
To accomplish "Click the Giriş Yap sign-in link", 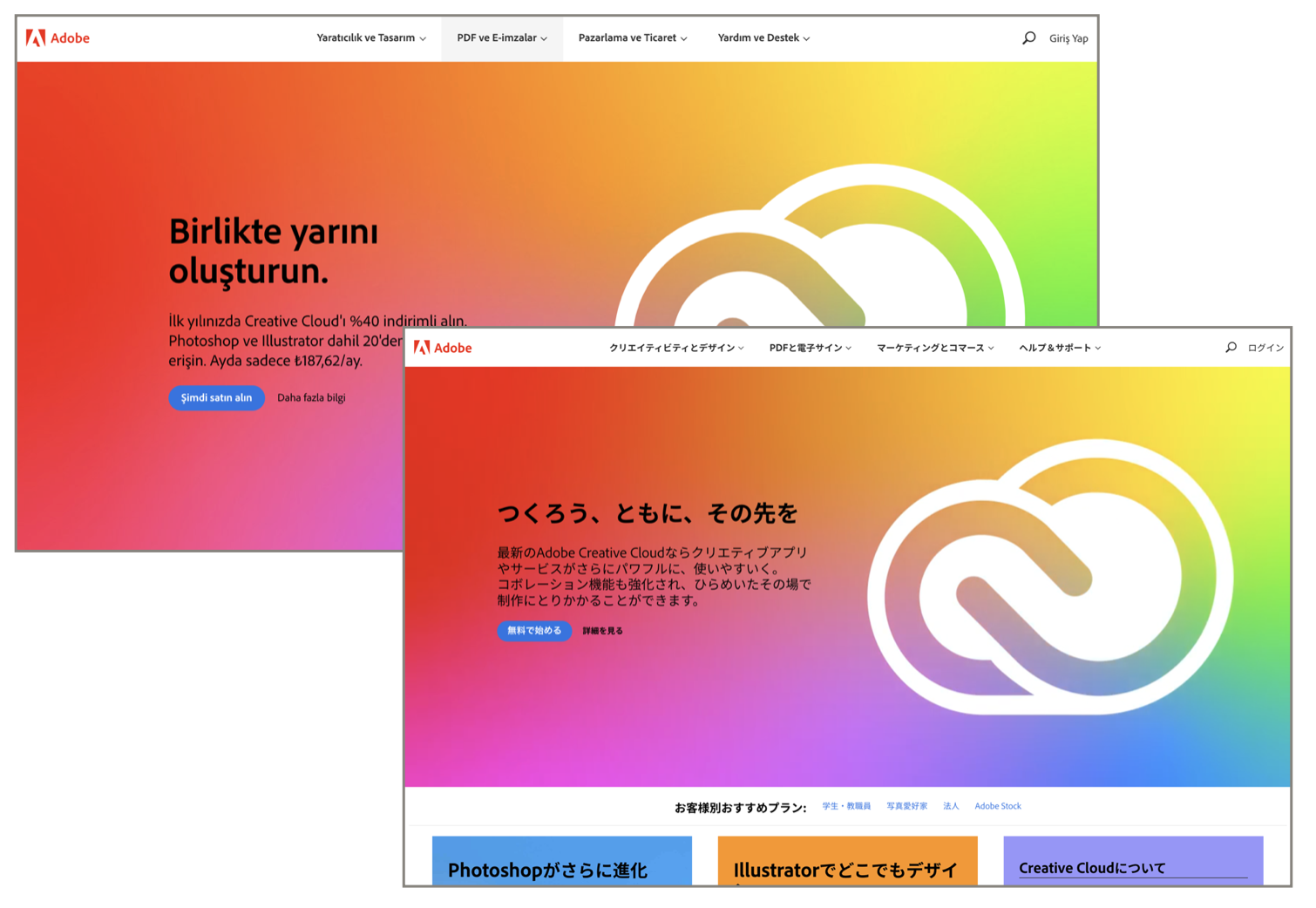I will 1068,38.
